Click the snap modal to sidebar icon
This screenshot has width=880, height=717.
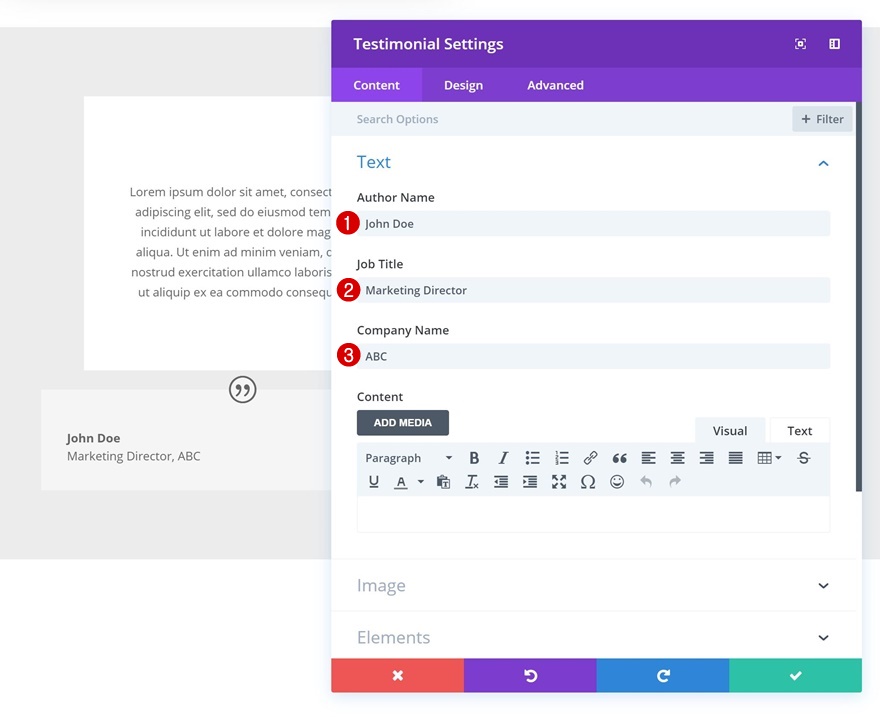coord(835,44)
